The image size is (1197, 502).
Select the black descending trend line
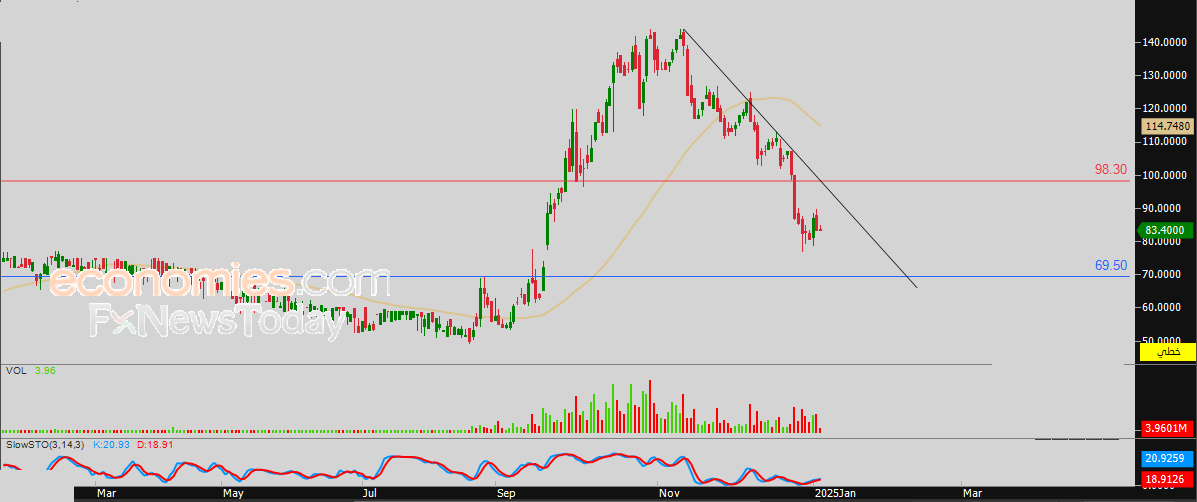(x=800, y=159)
